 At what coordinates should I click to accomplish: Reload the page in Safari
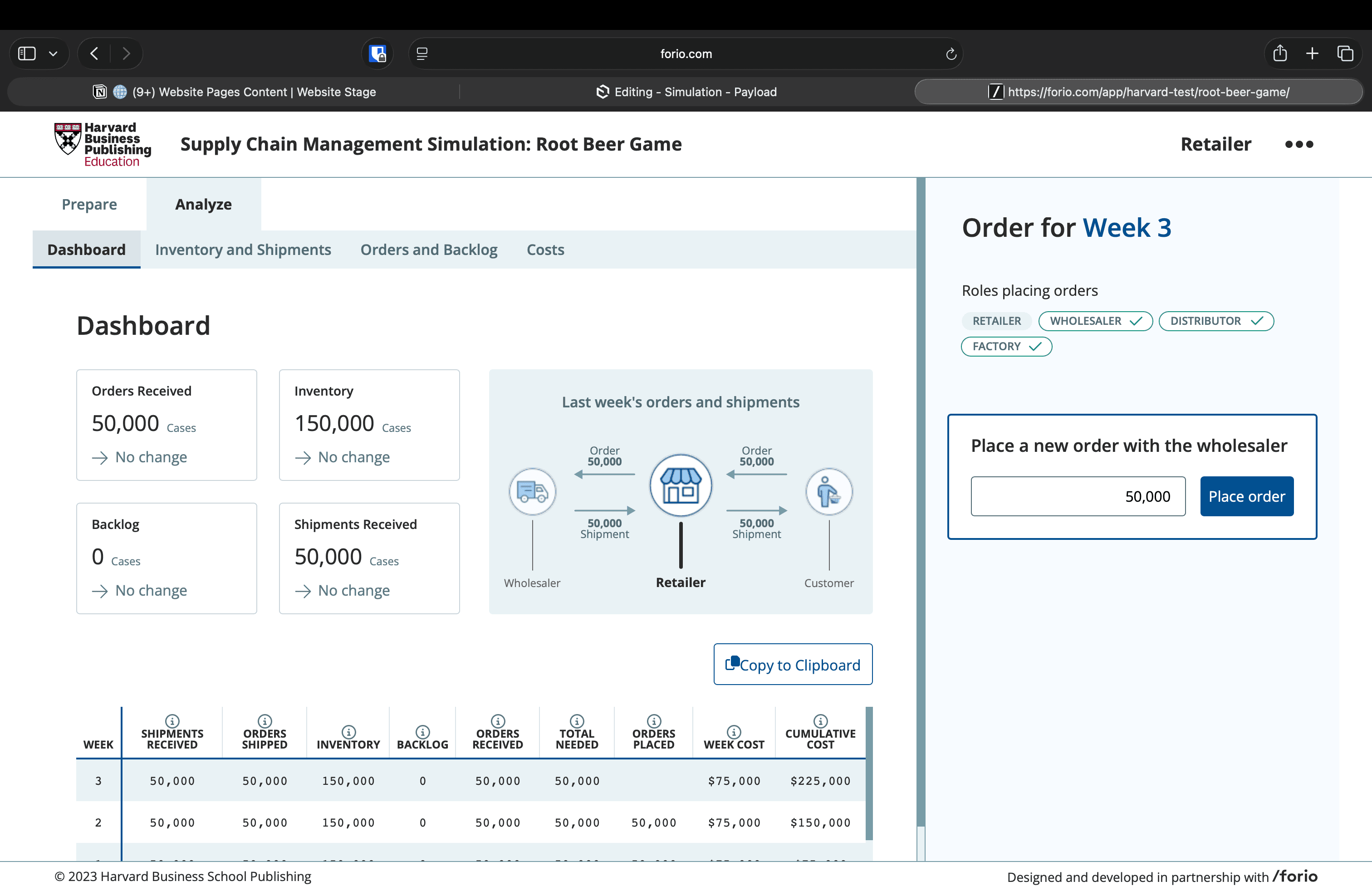951,54
